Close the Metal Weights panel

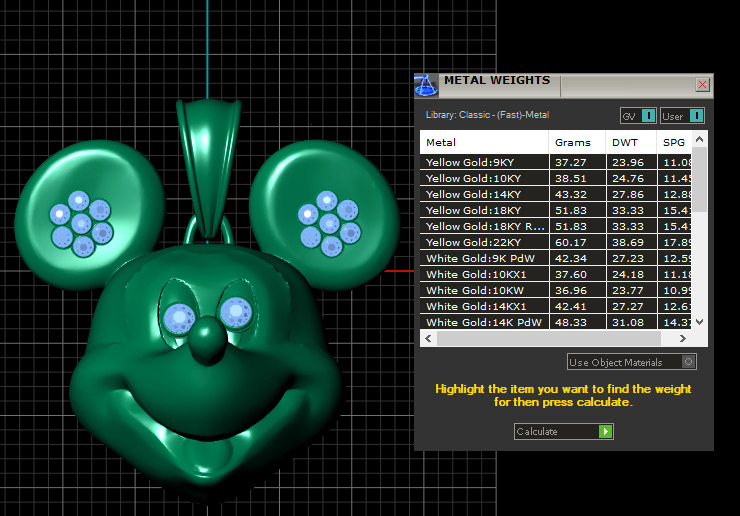(702, 85)
